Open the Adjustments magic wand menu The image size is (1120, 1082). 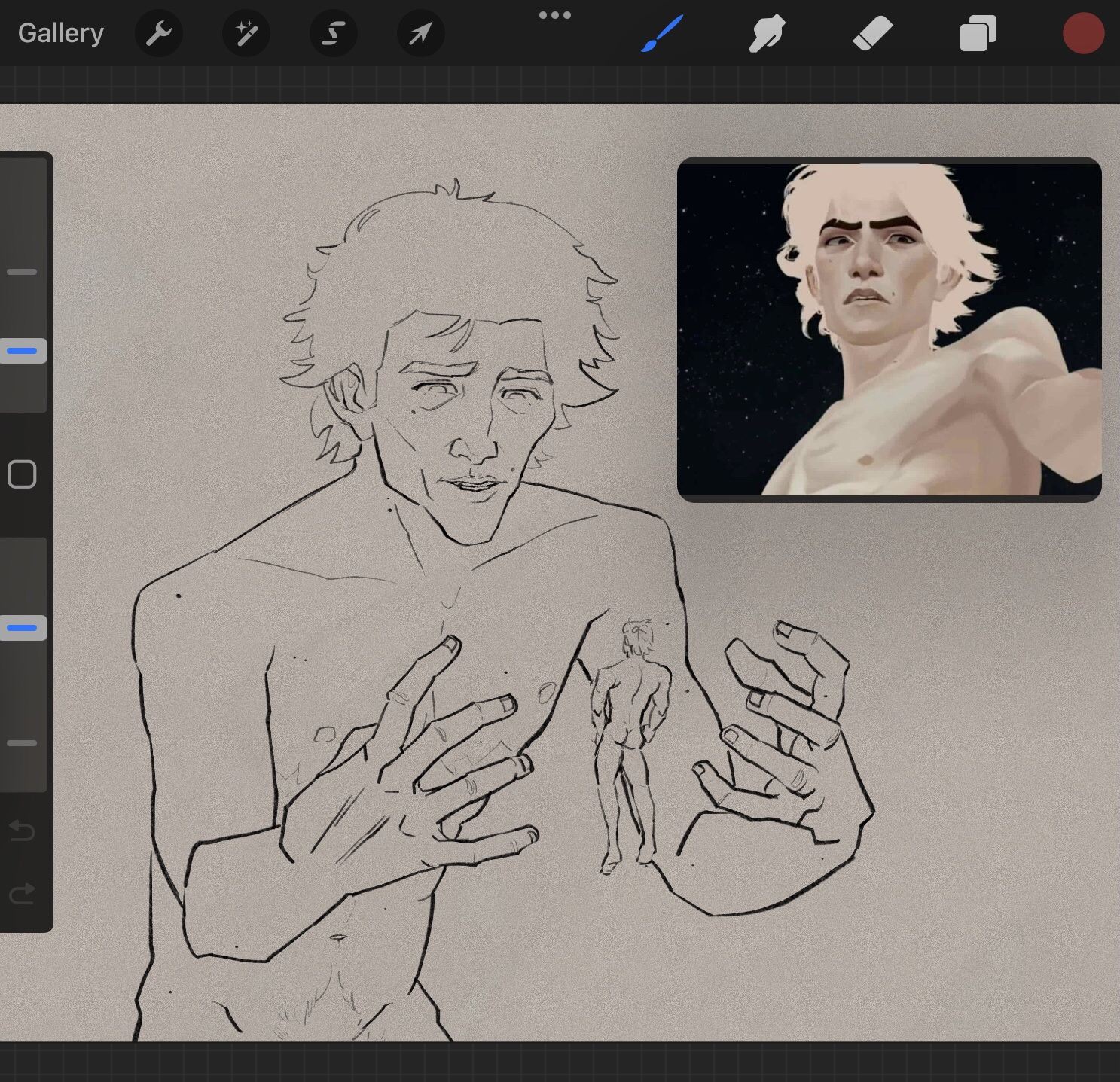tap(246, 34)
